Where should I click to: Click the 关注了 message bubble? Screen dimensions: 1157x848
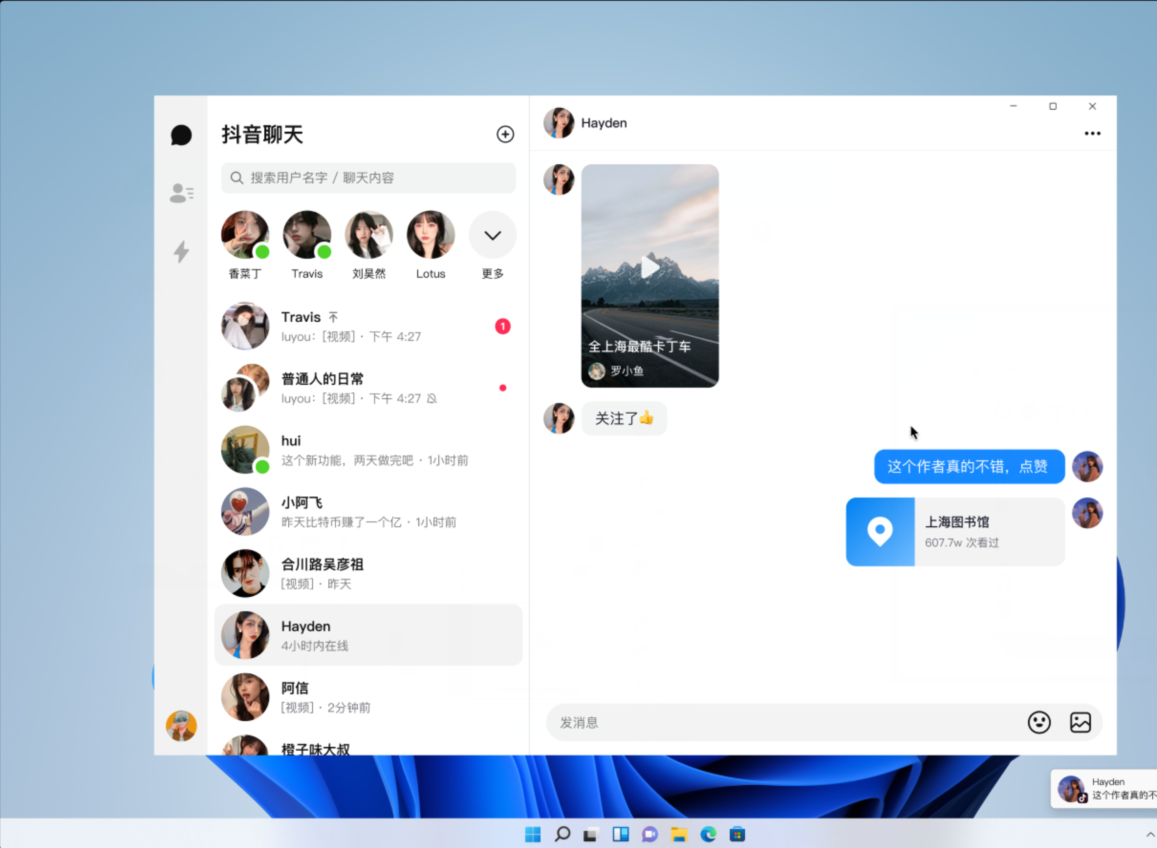624,418
